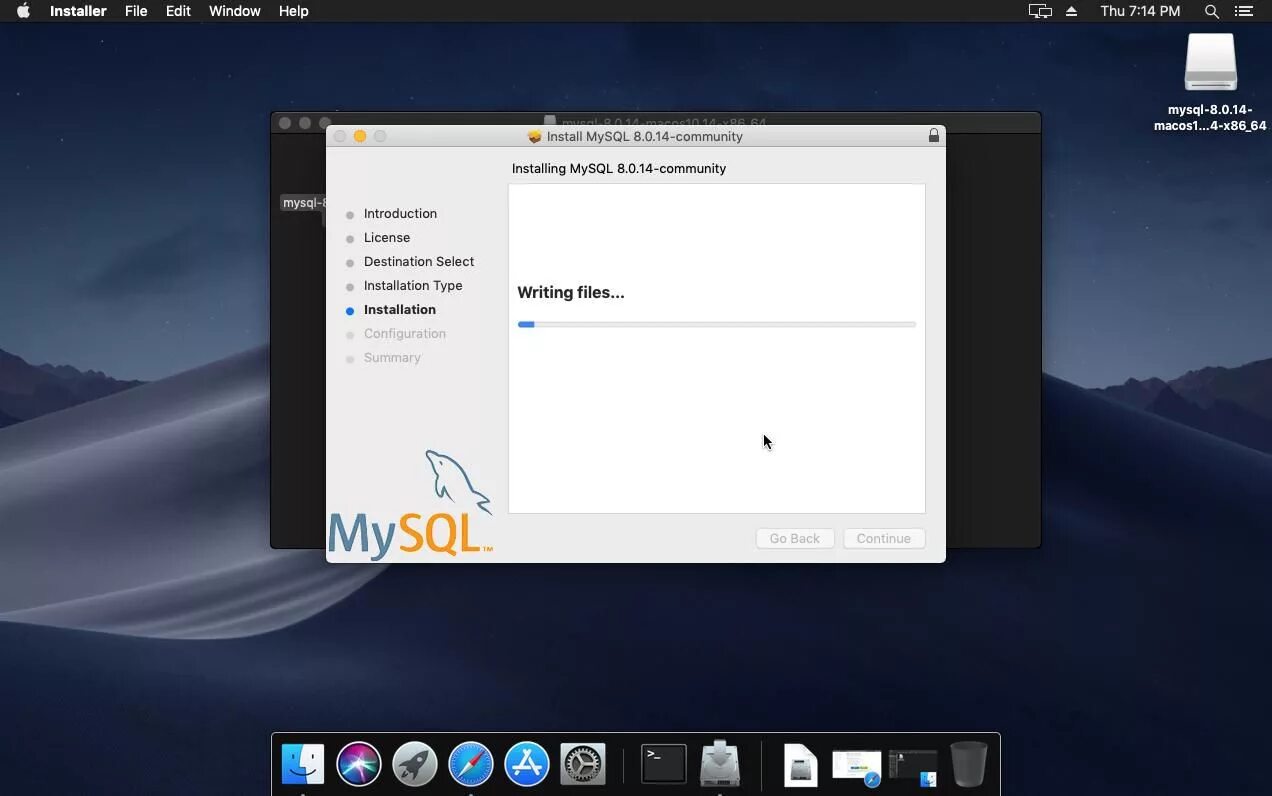Open minimized dark window thumbnail in Dock
This screenshot has width=1272, height=796.
click(912, 767)
